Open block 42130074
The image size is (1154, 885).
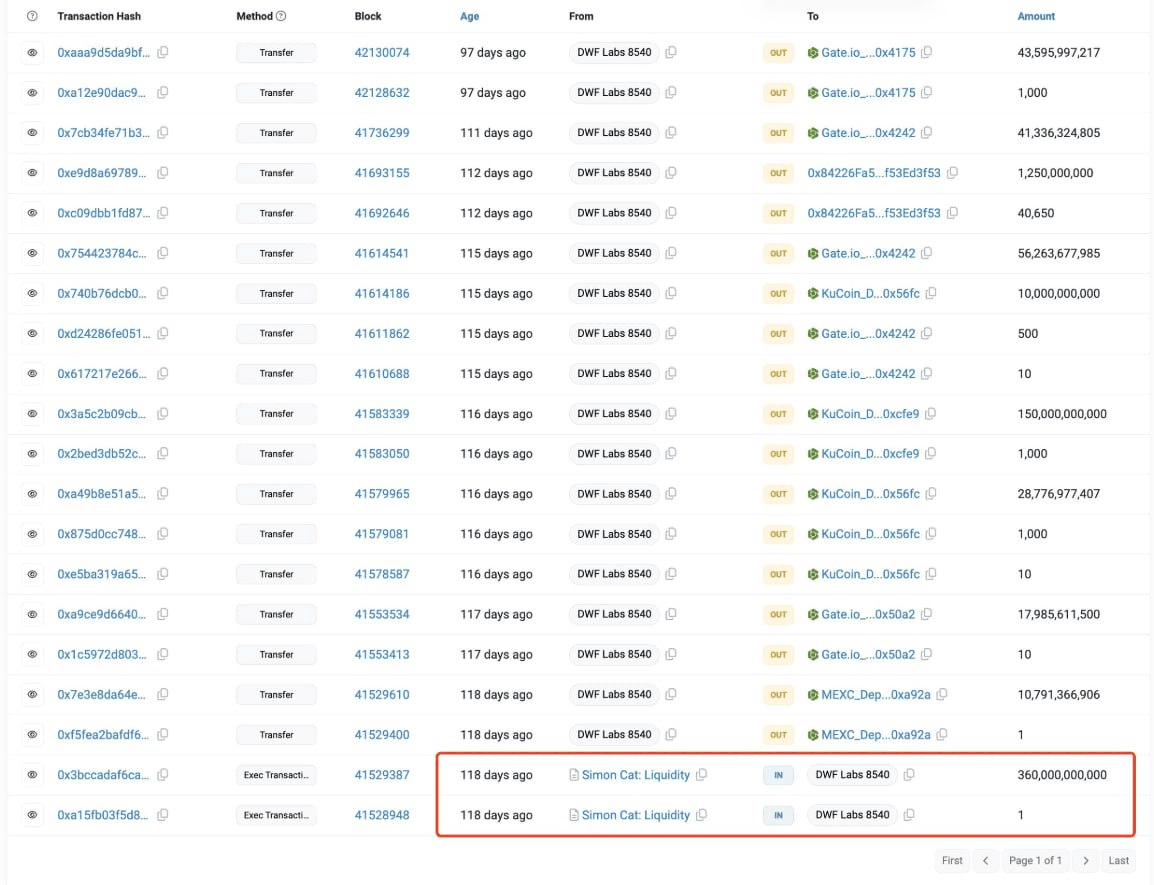point(382,52)
